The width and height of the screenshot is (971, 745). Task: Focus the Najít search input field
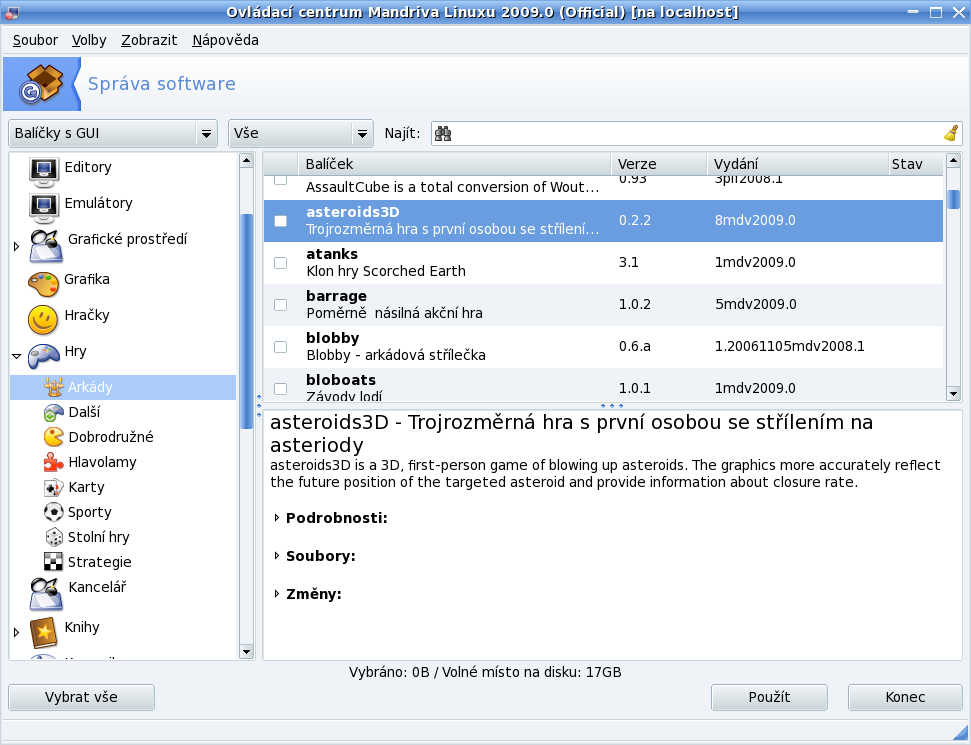coord(697,134)
